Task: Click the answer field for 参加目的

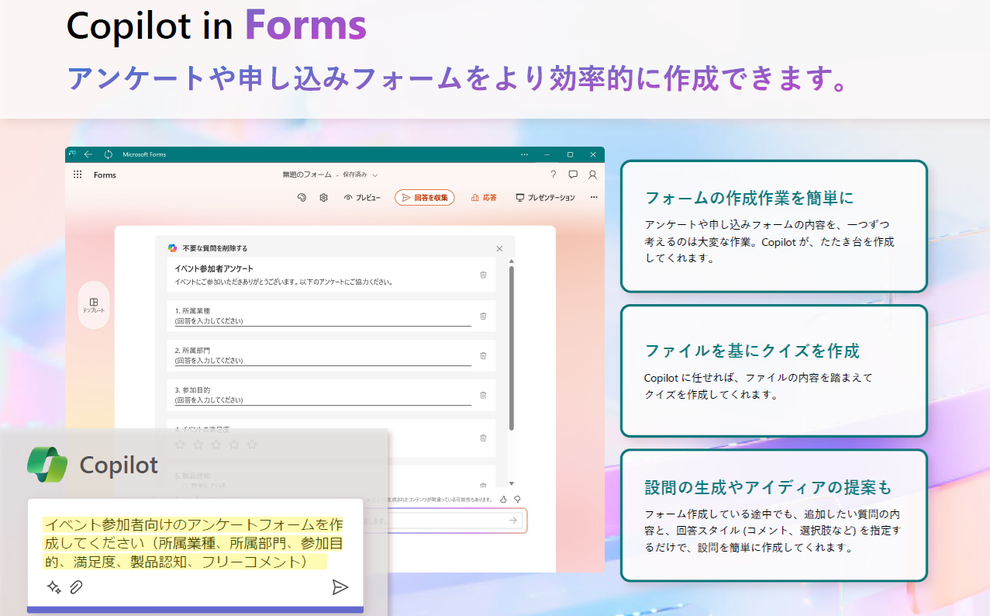Action: (x=323, y=400)
